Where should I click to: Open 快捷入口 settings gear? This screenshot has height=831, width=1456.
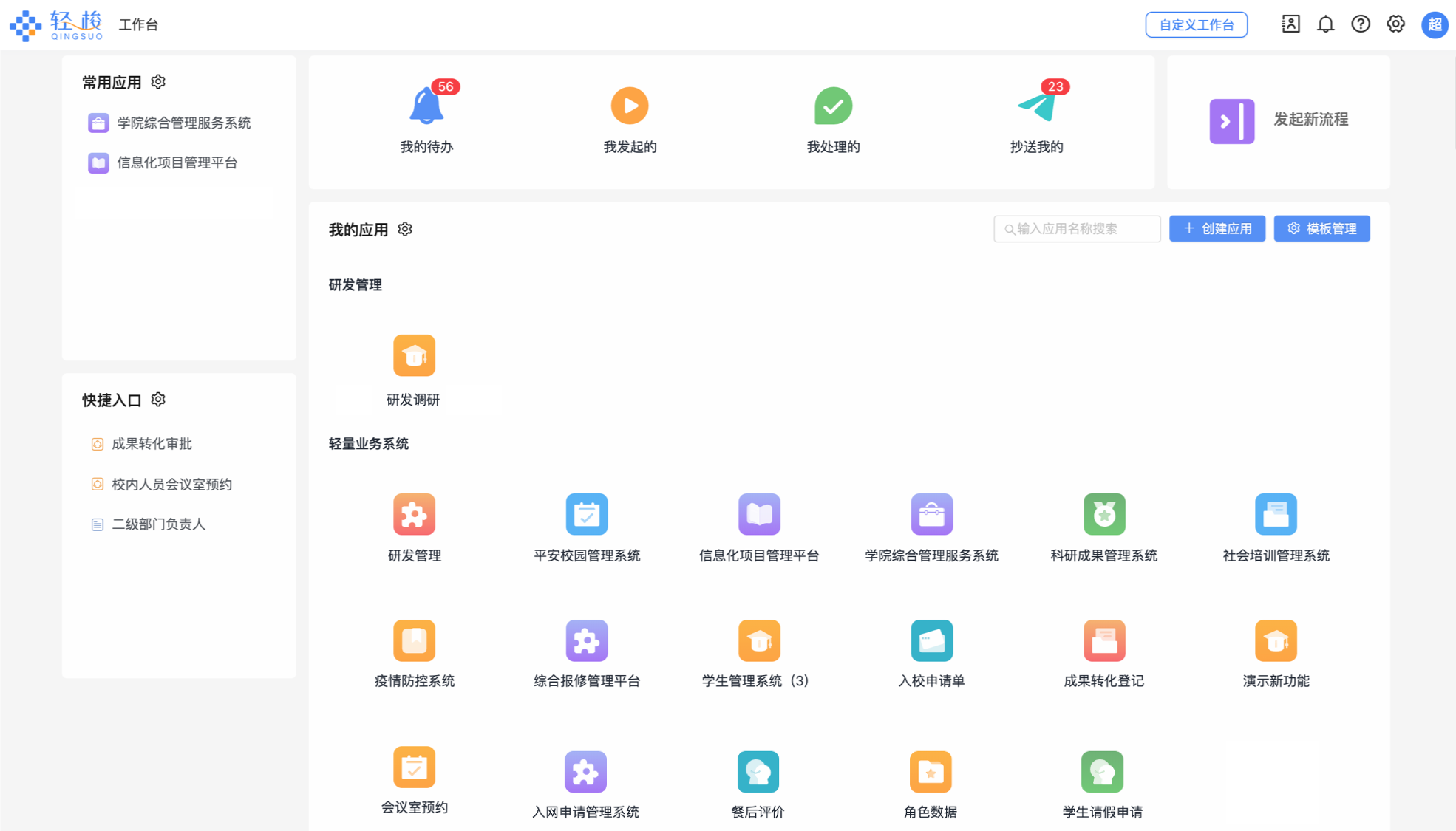[158, 400]
